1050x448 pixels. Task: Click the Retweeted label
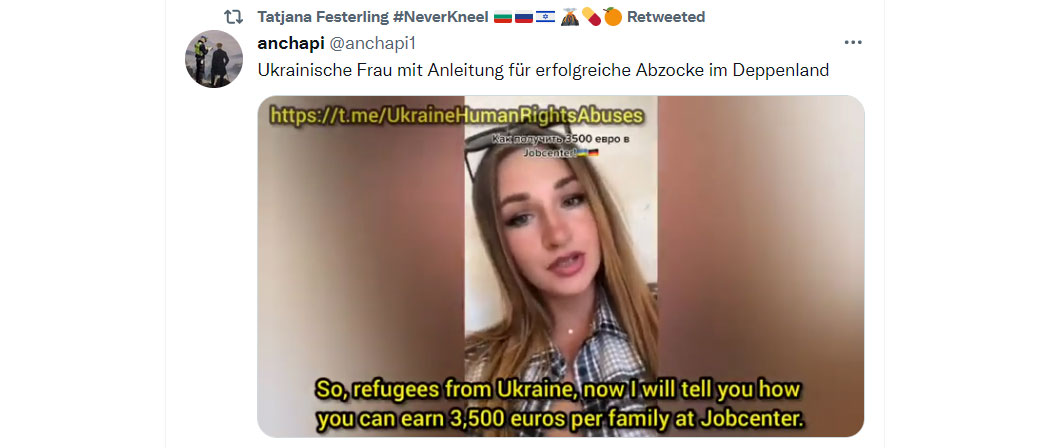pyautogui.click(x=666, y=17)
